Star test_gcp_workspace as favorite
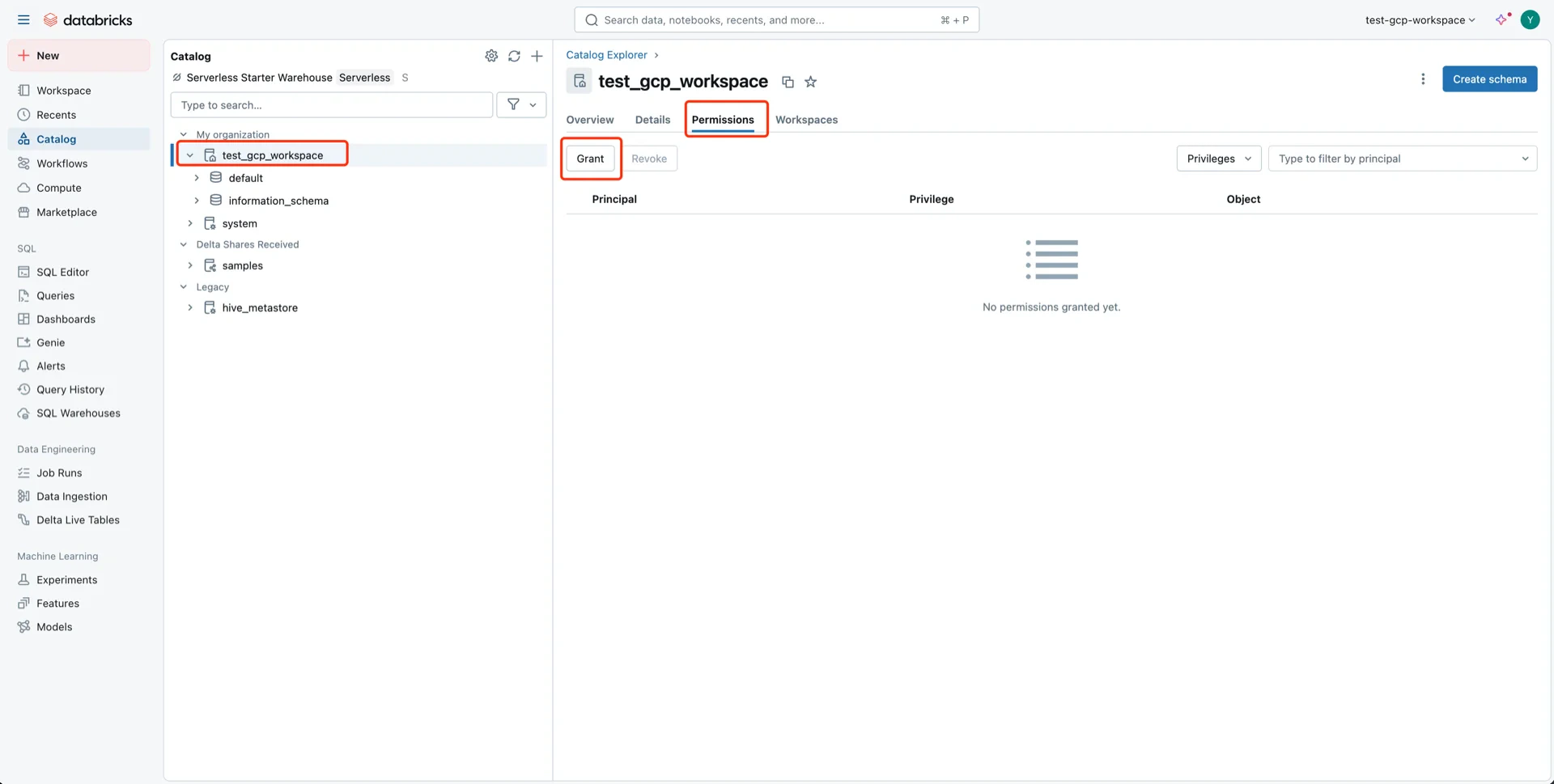This screenshot has height=784, width=1554. point(810,82)
